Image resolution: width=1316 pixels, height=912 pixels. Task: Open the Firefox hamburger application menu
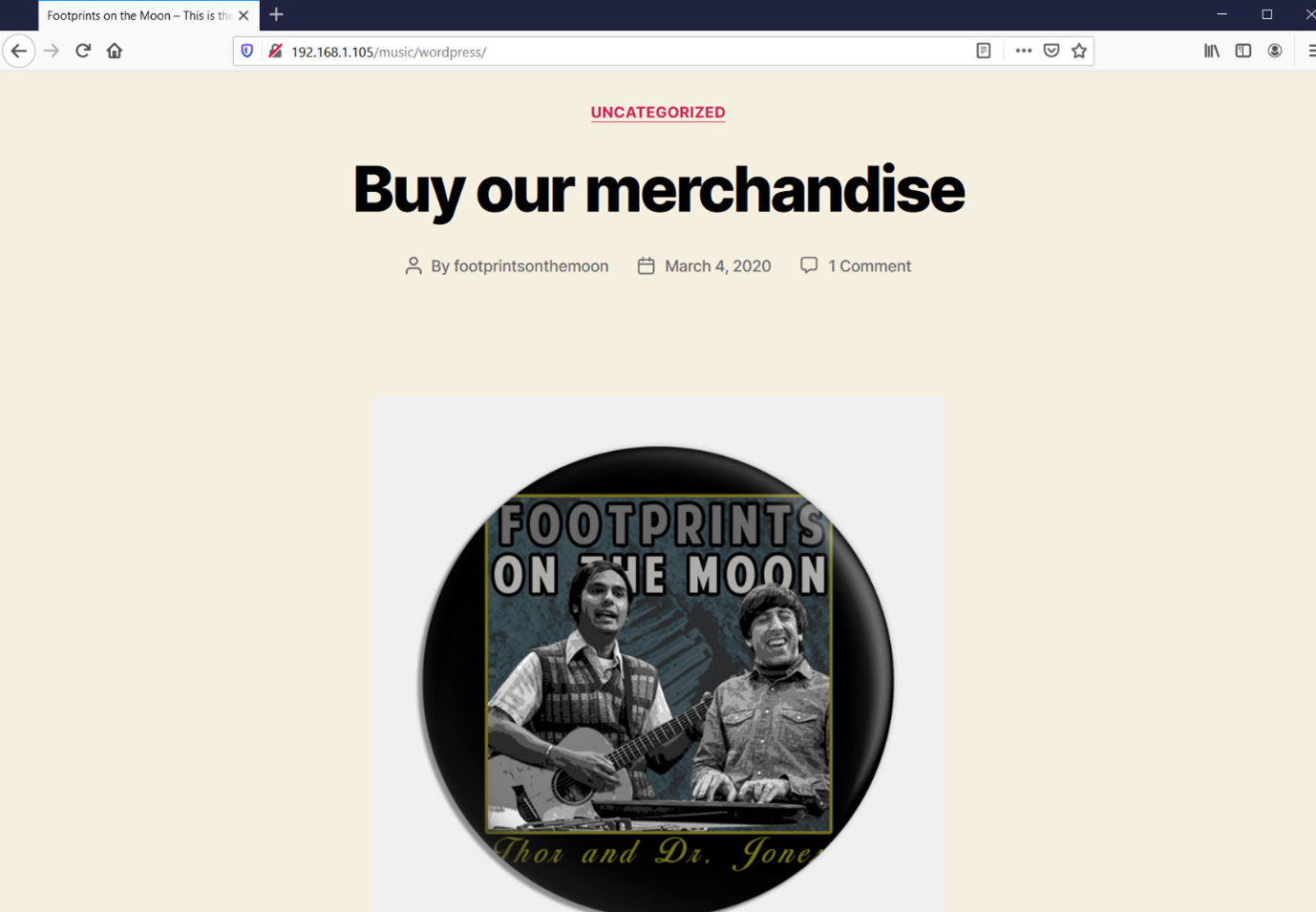pos(1310,52)
